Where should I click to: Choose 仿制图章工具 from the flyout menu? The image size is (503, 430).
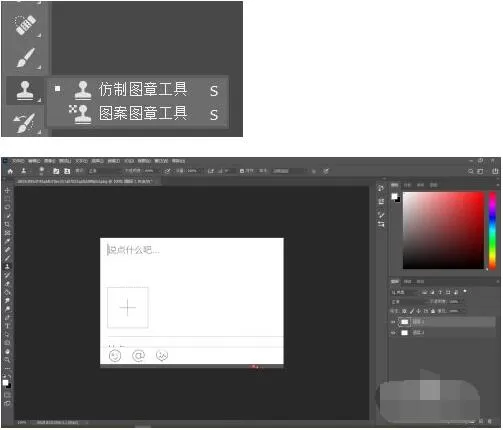click(137, 89)
